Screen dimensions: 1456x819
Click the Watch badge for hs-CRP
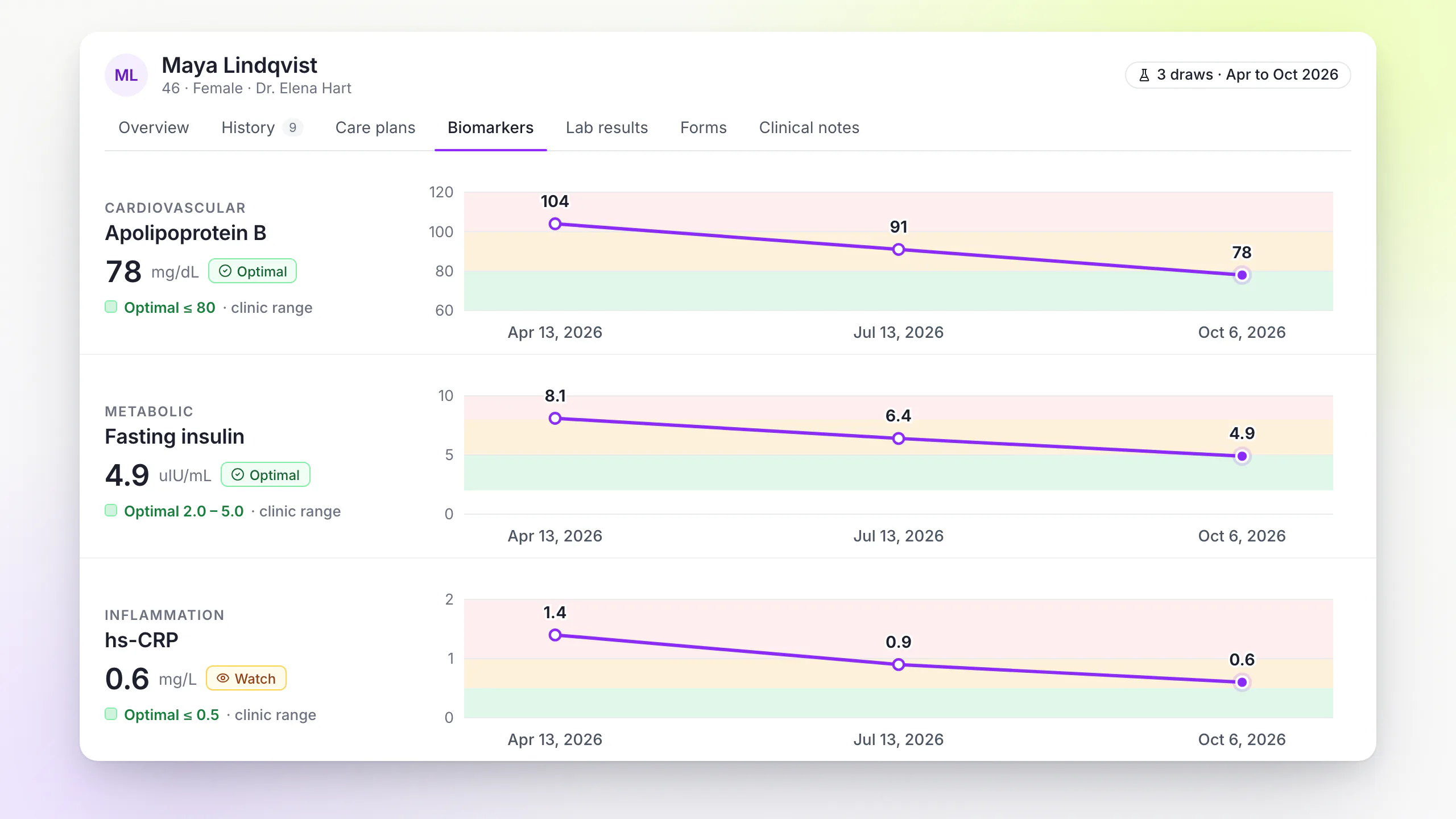click(246, 679)
